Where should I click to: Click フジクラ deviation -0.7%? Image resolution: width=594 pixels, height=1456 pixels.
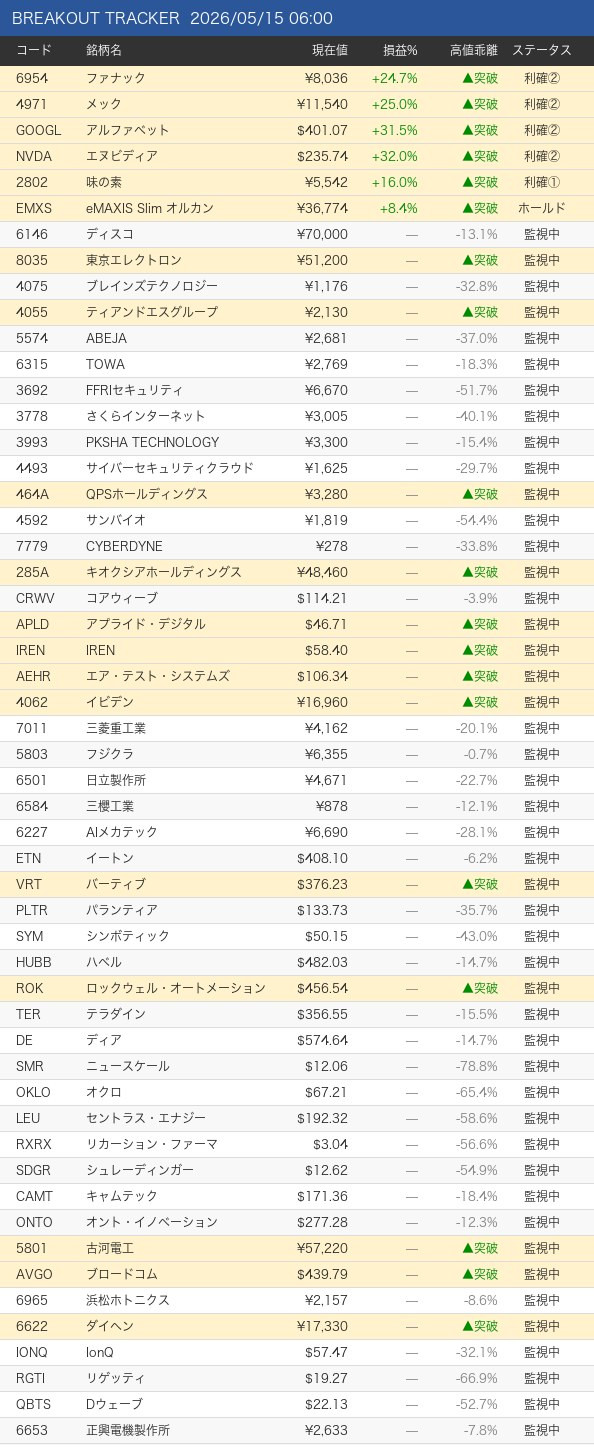480,754
